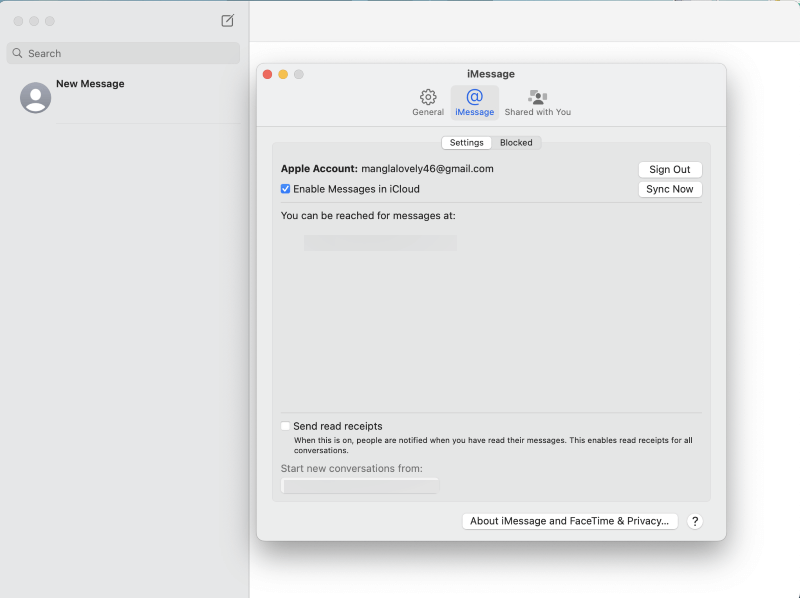This screenshot has height=598, width=800.
Task: Switch to the Blocked segment
Action: [x=516, y=142]
